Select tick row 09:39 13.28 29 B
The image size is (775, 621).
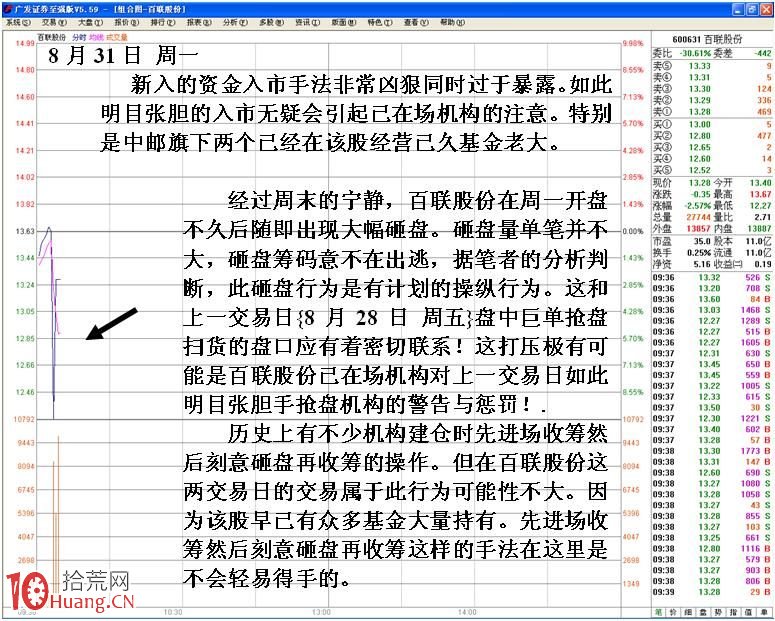(x=712, y=592)
